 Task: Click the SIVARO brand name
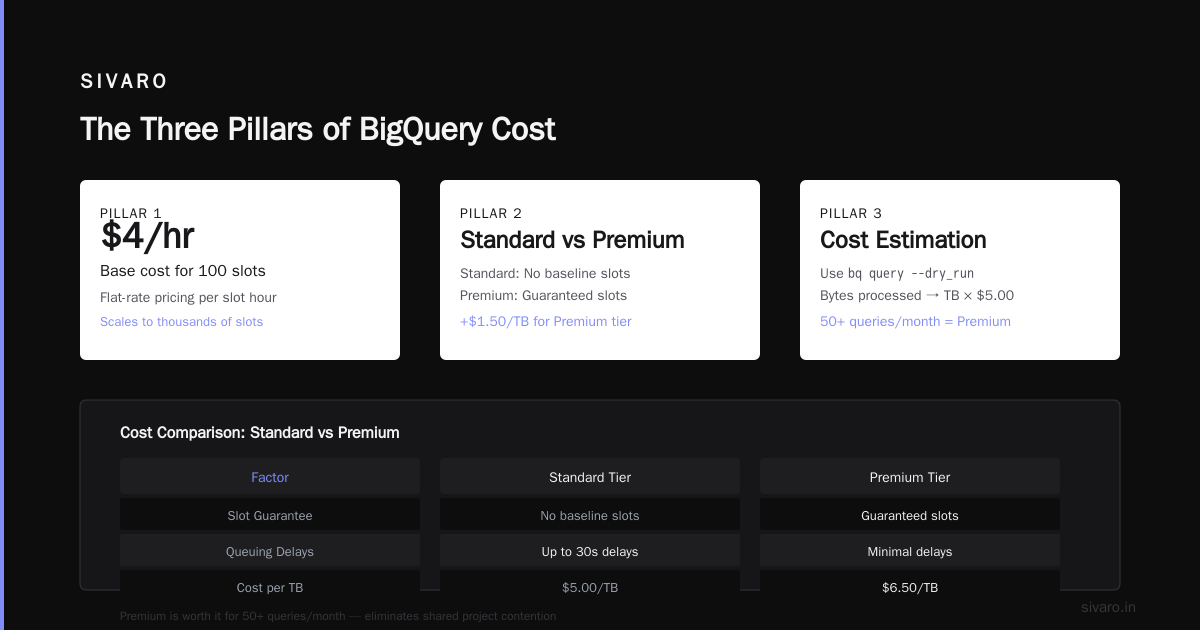click(124, 82)
